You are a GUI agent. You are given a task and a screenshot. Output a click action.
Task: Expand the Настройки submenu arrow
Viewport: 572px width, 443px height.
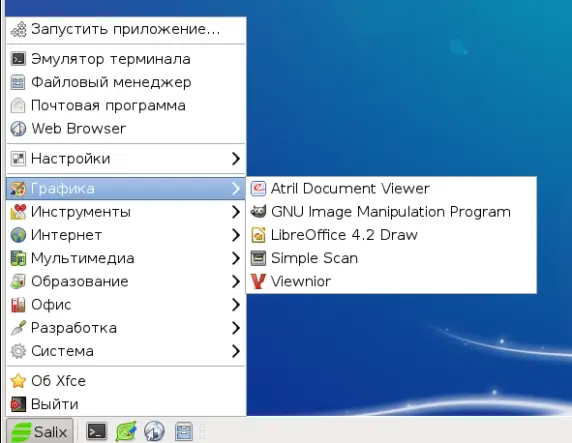point(236,158)
